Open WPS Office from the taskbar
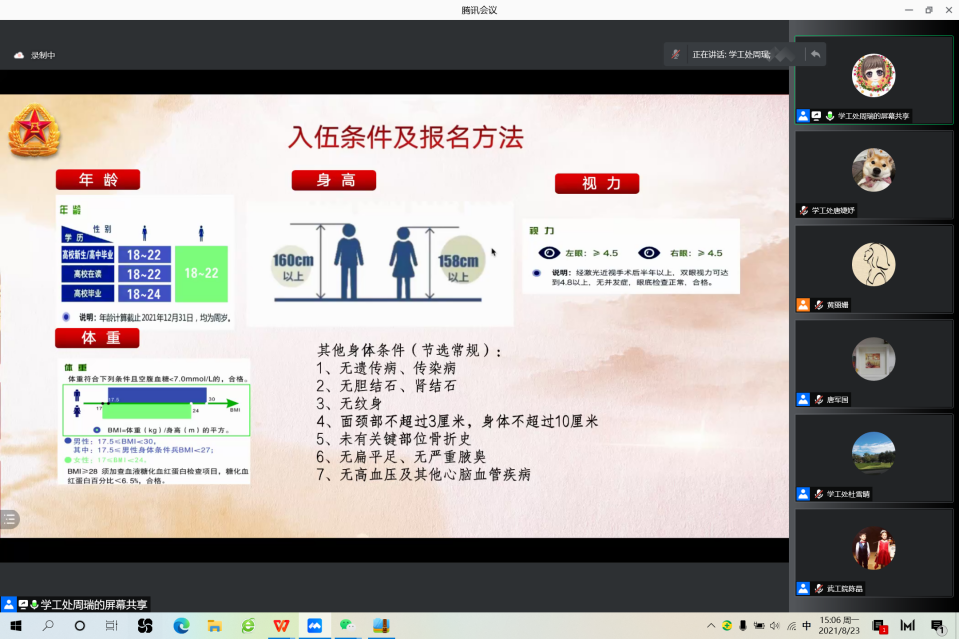The image size is (959, 639). [281, 626]
